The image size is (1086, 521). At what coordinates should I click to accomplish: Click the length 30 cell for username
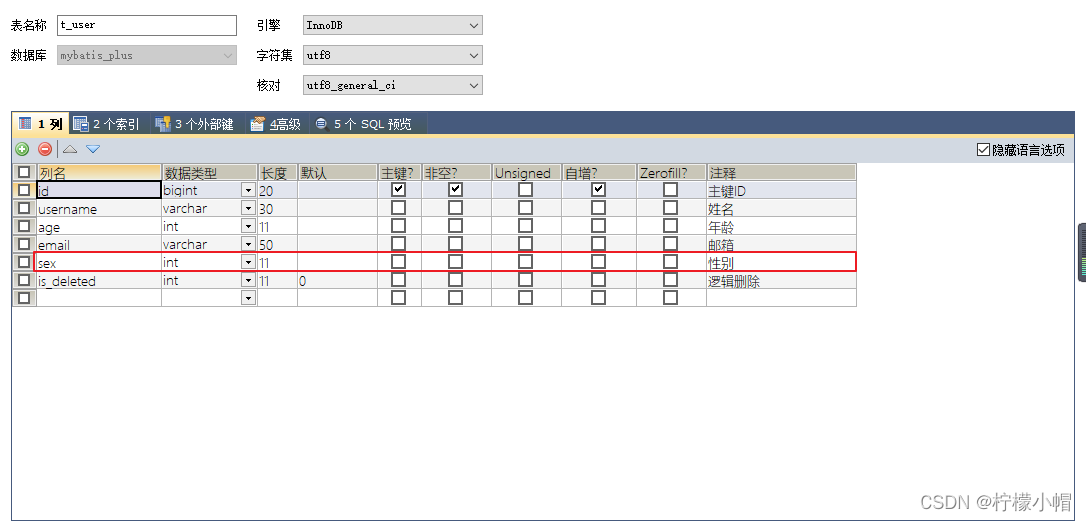point(278,208)
